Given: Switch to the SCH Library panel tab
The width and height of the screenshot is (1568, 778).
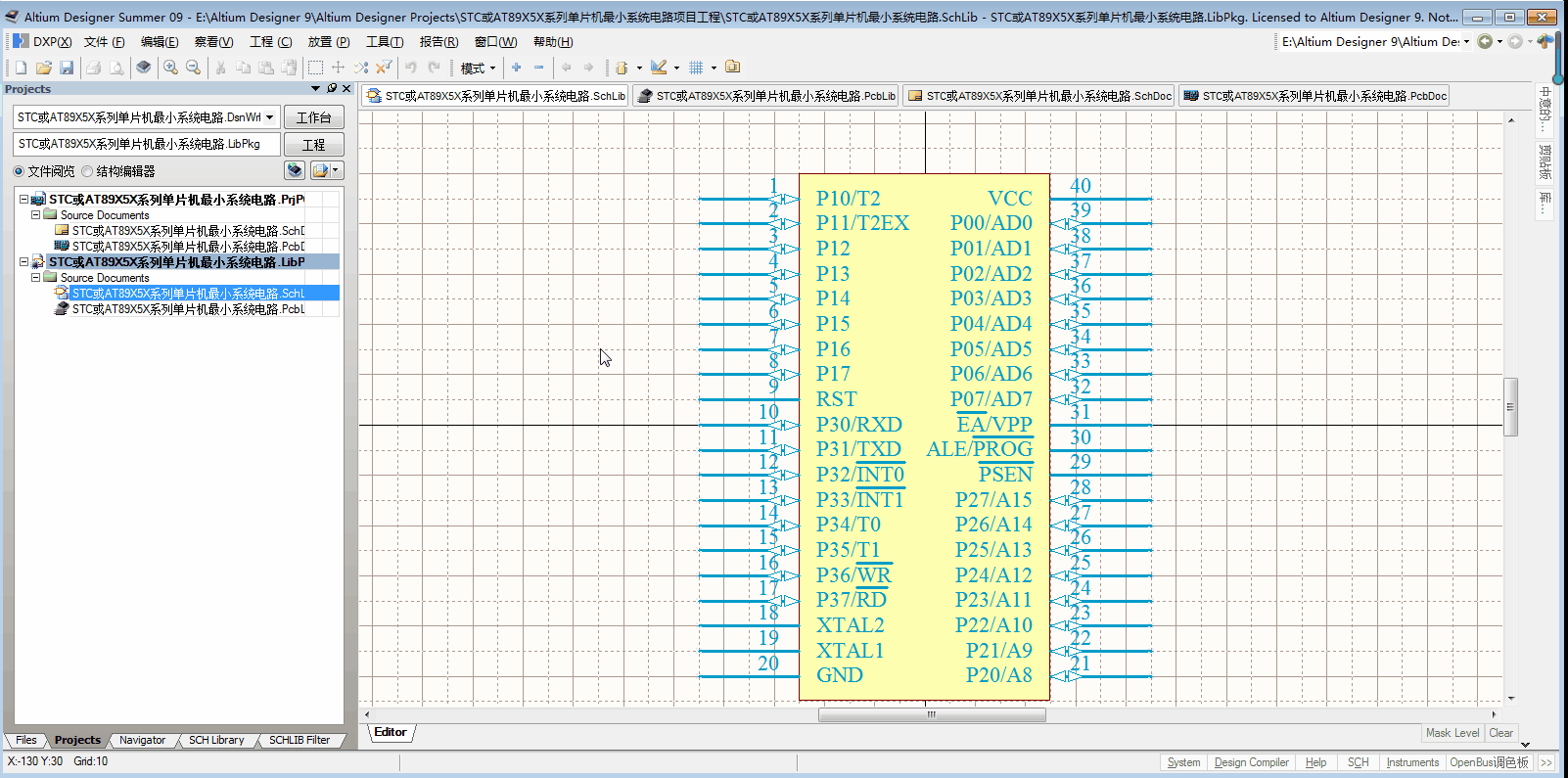Looking at the screenshot, I should point(216,740).
